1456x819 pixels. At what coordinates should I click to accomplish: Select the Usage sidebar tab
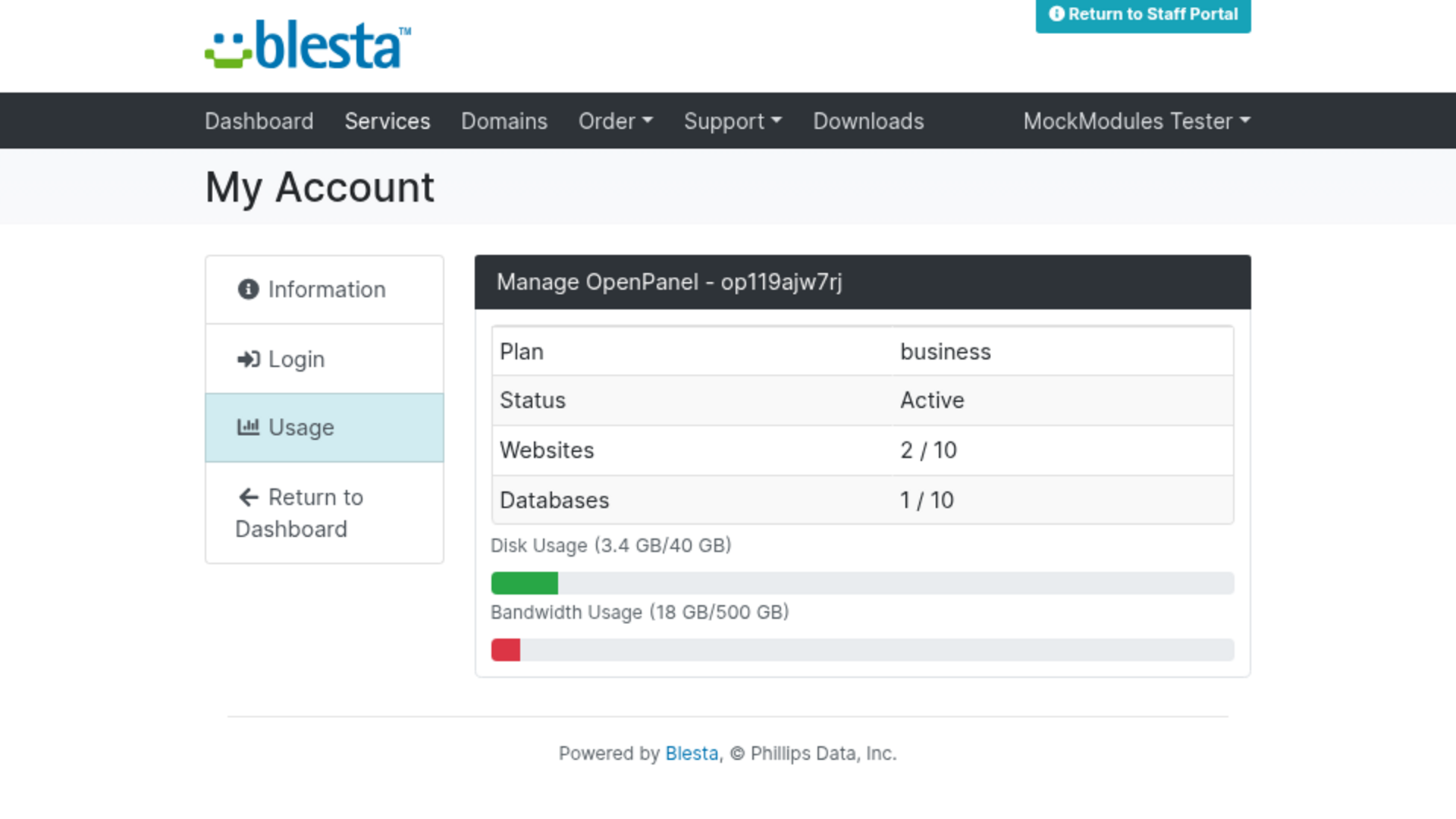[x=325, y=428]
